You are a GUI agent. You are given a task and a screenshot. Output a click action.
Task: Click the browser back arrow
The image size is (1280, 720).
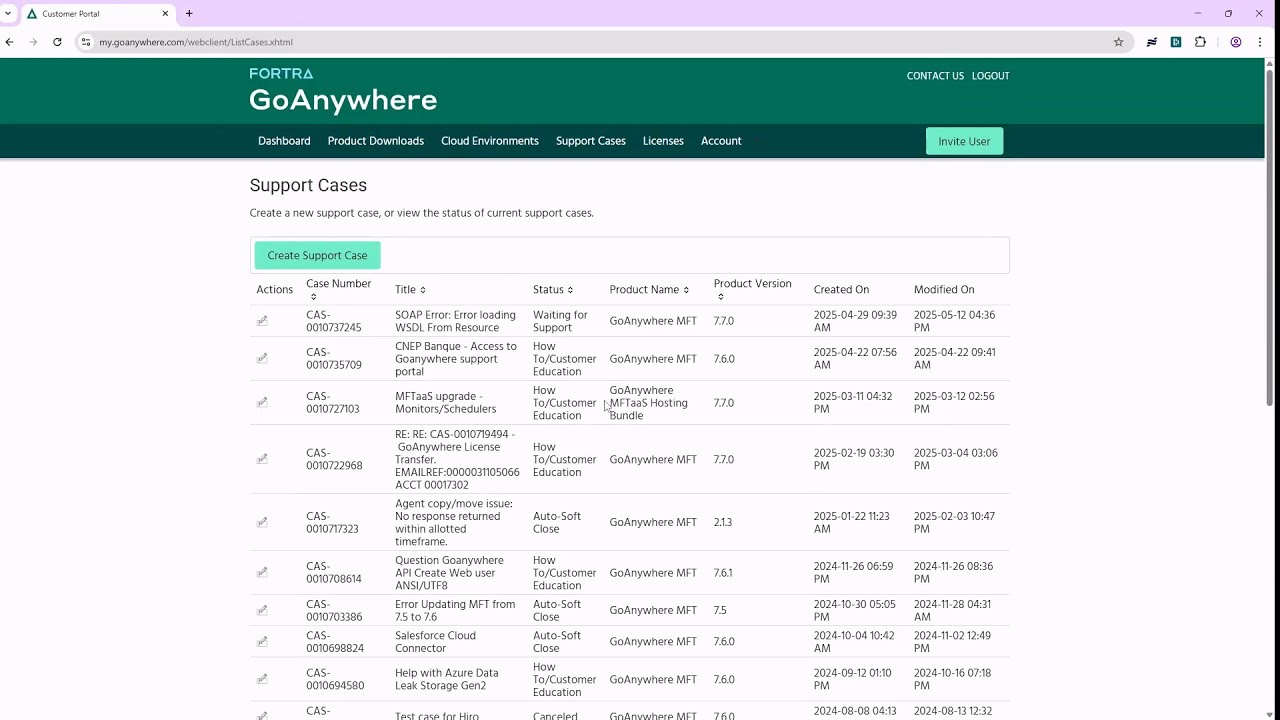click(10, 42)
